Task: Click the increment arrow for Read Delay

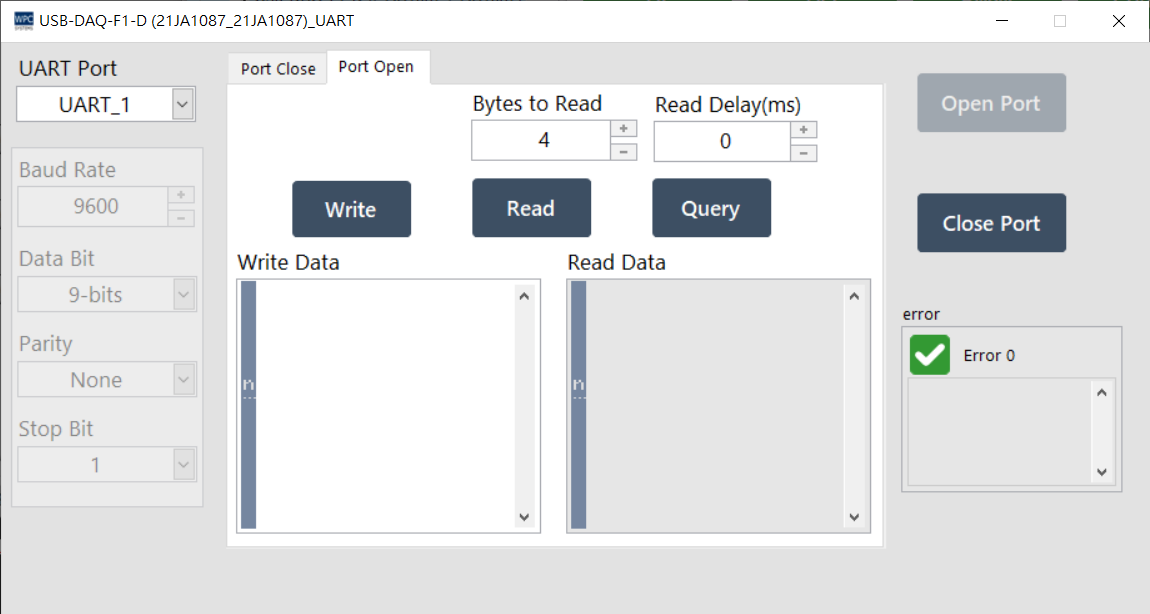Action: click(x=804, y=128)
